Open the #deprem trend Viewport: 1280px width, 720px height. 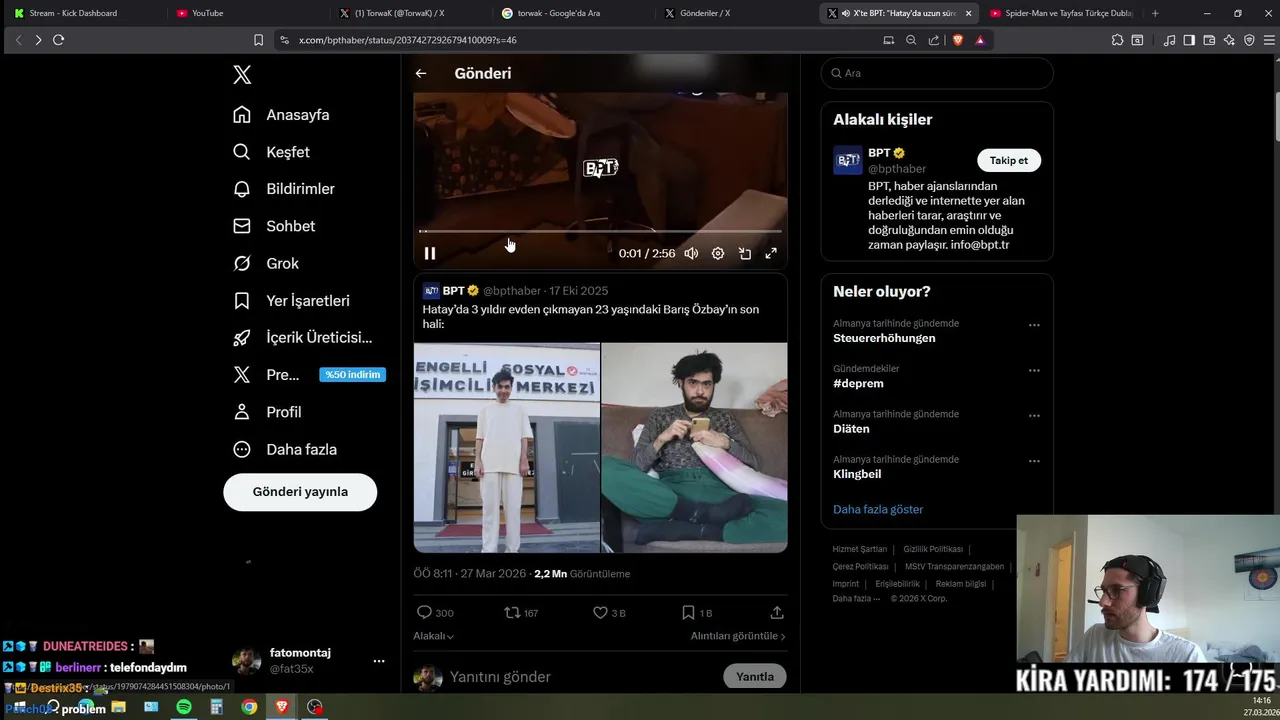(x=858, y=383)
